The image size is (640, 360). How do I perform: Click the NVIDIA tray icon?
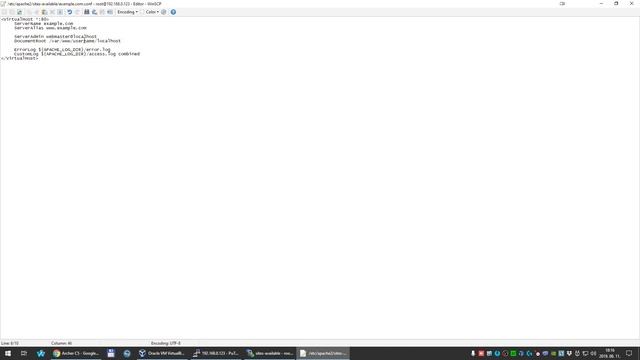[553, 353]
